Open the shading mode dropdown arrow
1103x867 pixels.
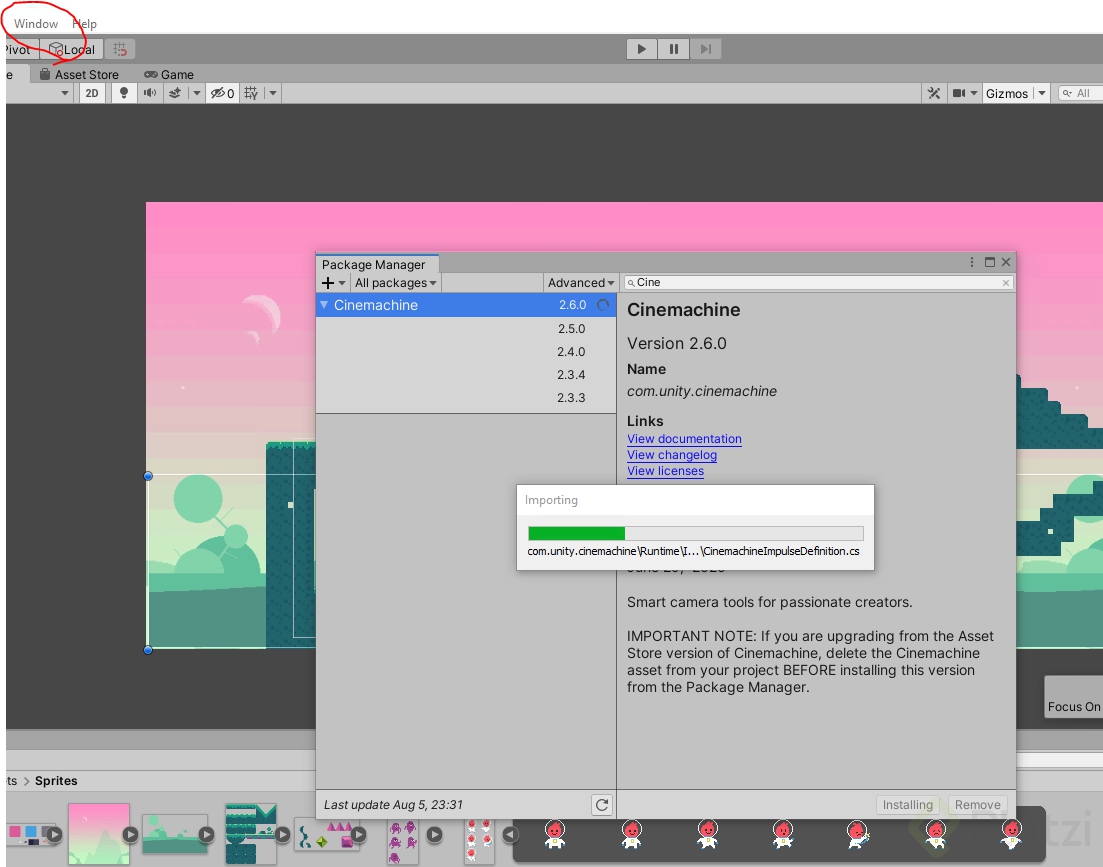tap(65, 93)
